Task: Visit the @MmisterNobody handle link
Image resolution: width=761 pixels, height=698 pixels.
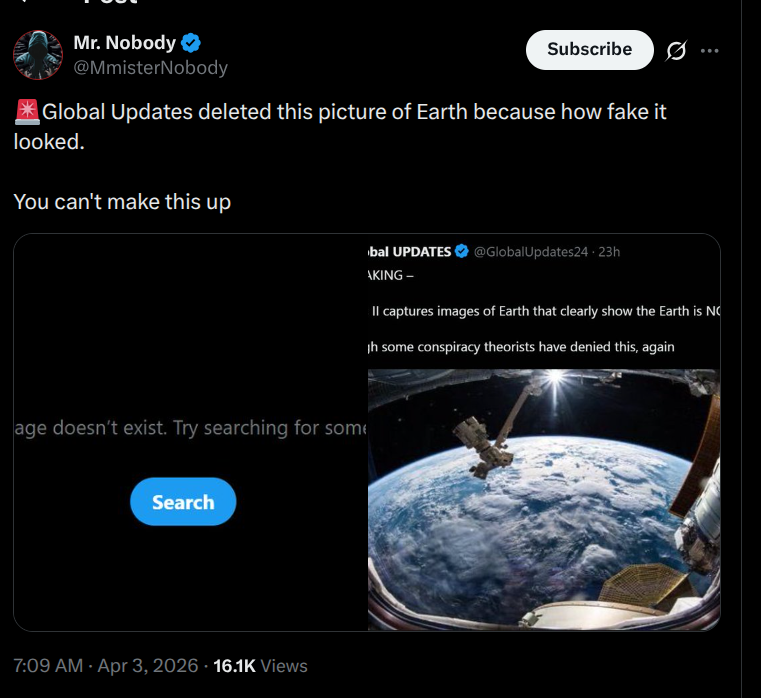Action: (151, 68)
